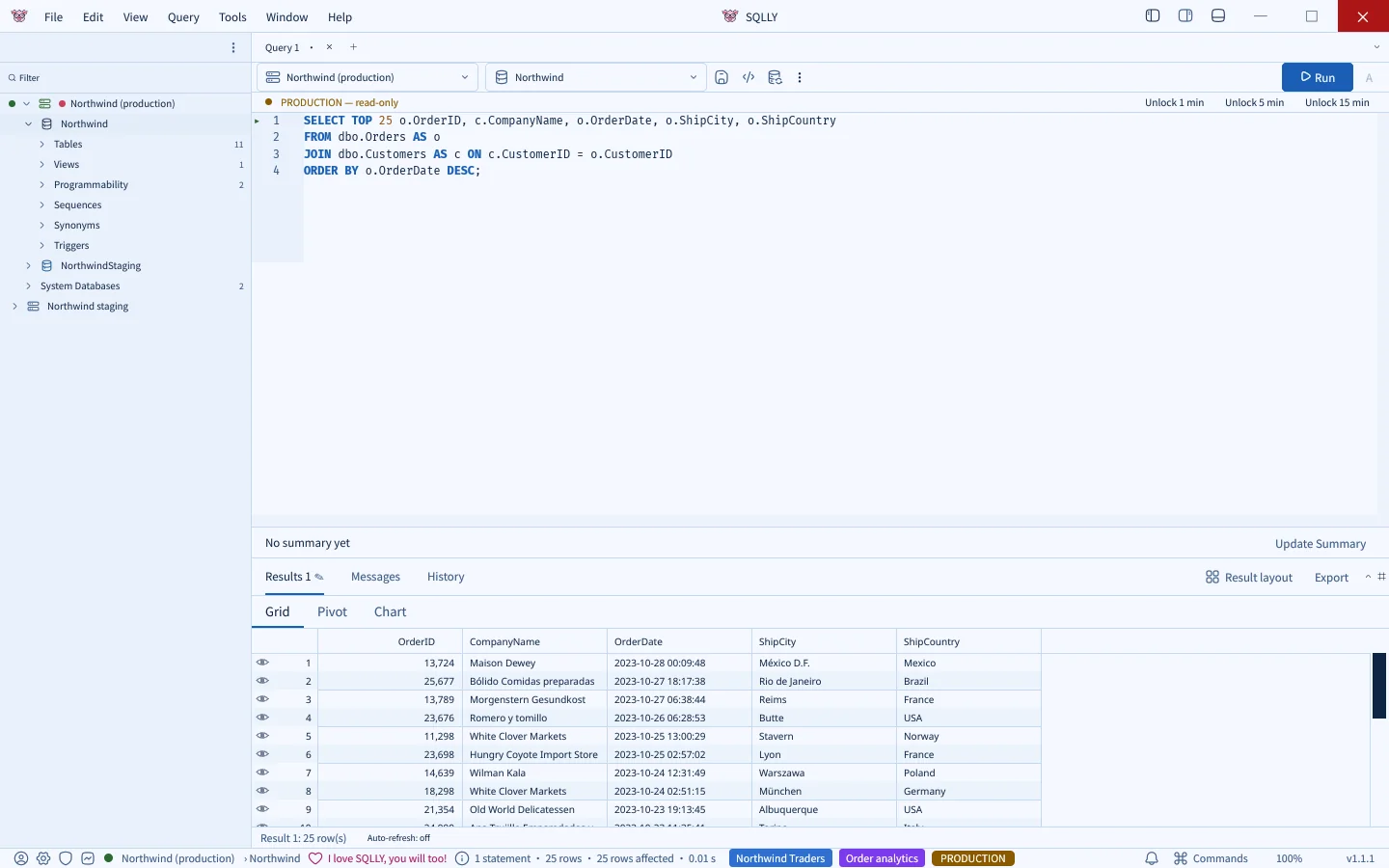Open the settings gear in status bar
This screenshot has height=868, width=1389.
pyautogui.click(x=43, y=858)
